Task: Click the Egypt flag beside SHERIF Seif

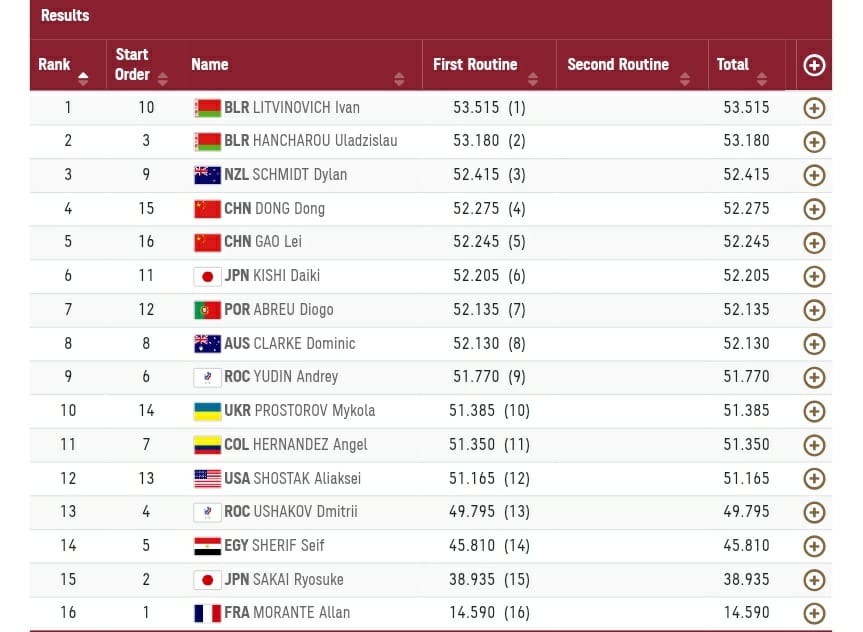Action: [x=207, y=546]
